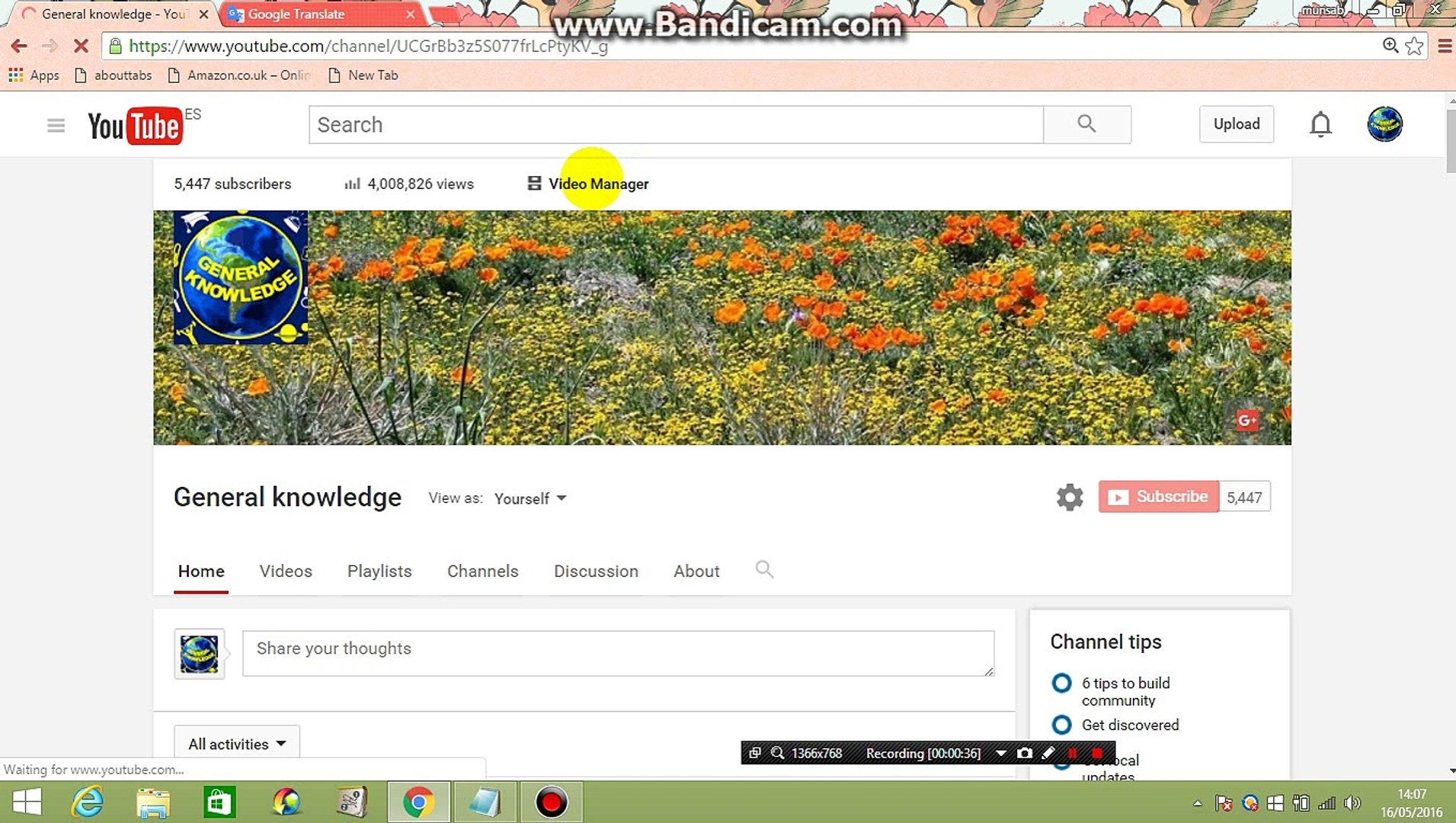This screenshot has height=823, width=1456.
Task: Pause the Bandicam recording
Action: click(1074, 753)
